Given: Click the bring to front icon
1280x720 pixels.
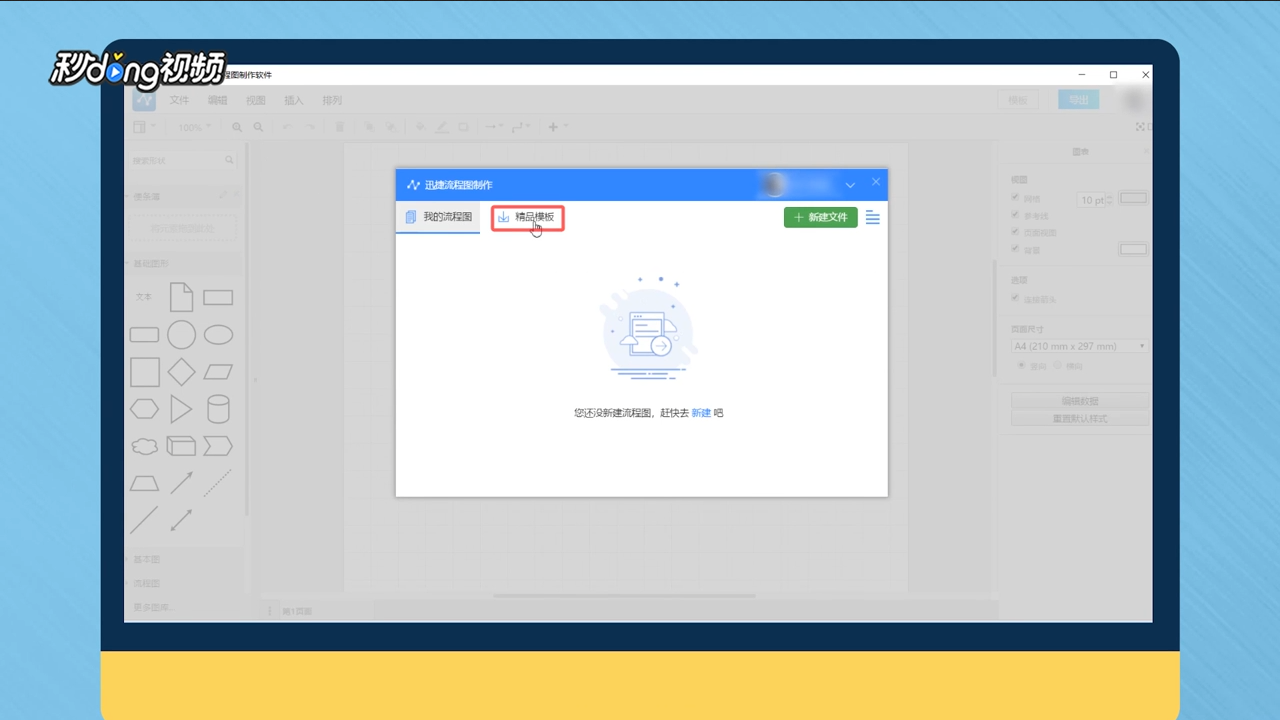Looking at the screenshot, I should [369, 127].
